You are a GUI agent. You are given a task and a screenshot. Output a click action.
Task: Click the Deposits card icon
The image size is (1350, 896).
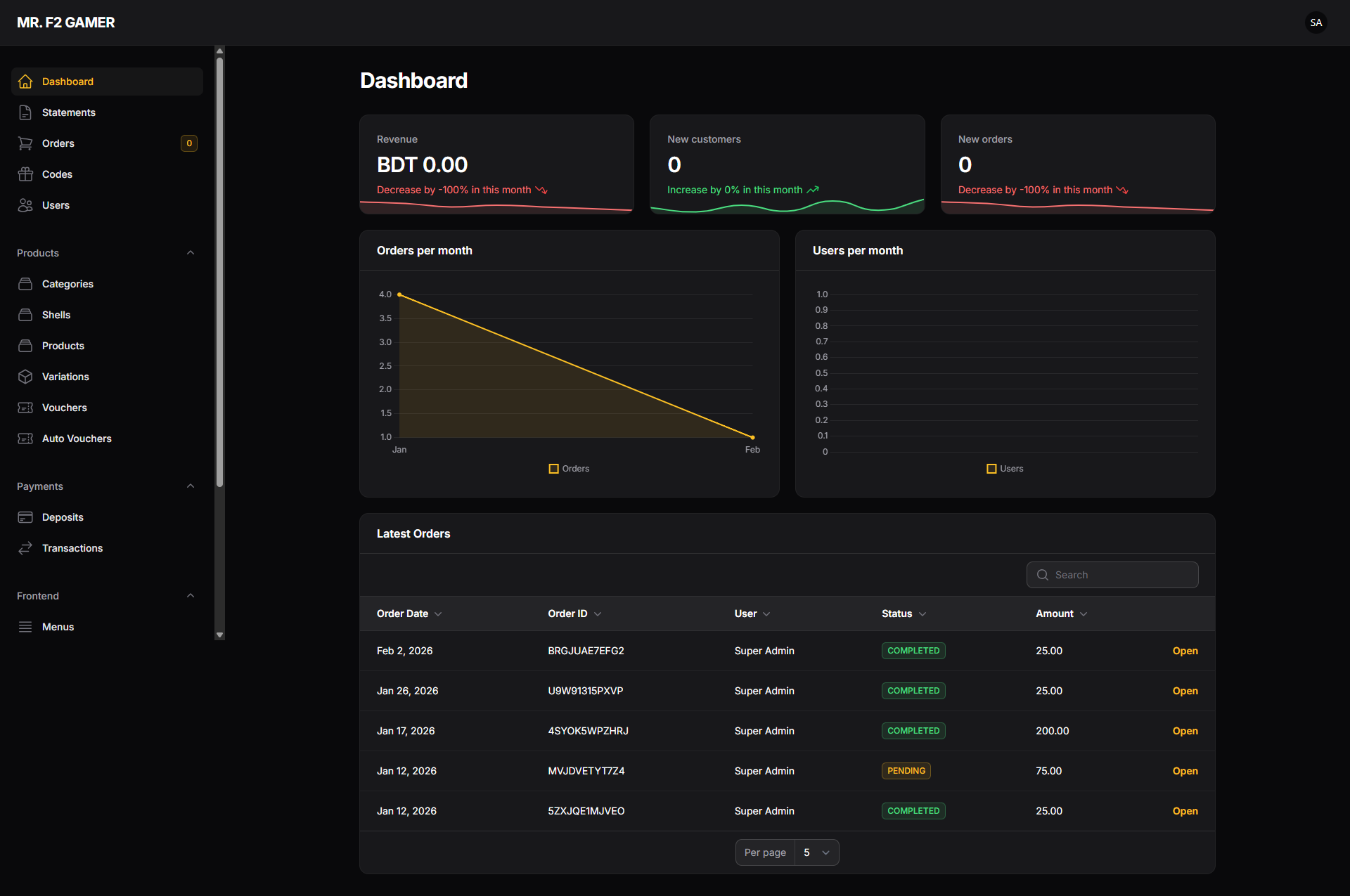click(x=25, y=517)
